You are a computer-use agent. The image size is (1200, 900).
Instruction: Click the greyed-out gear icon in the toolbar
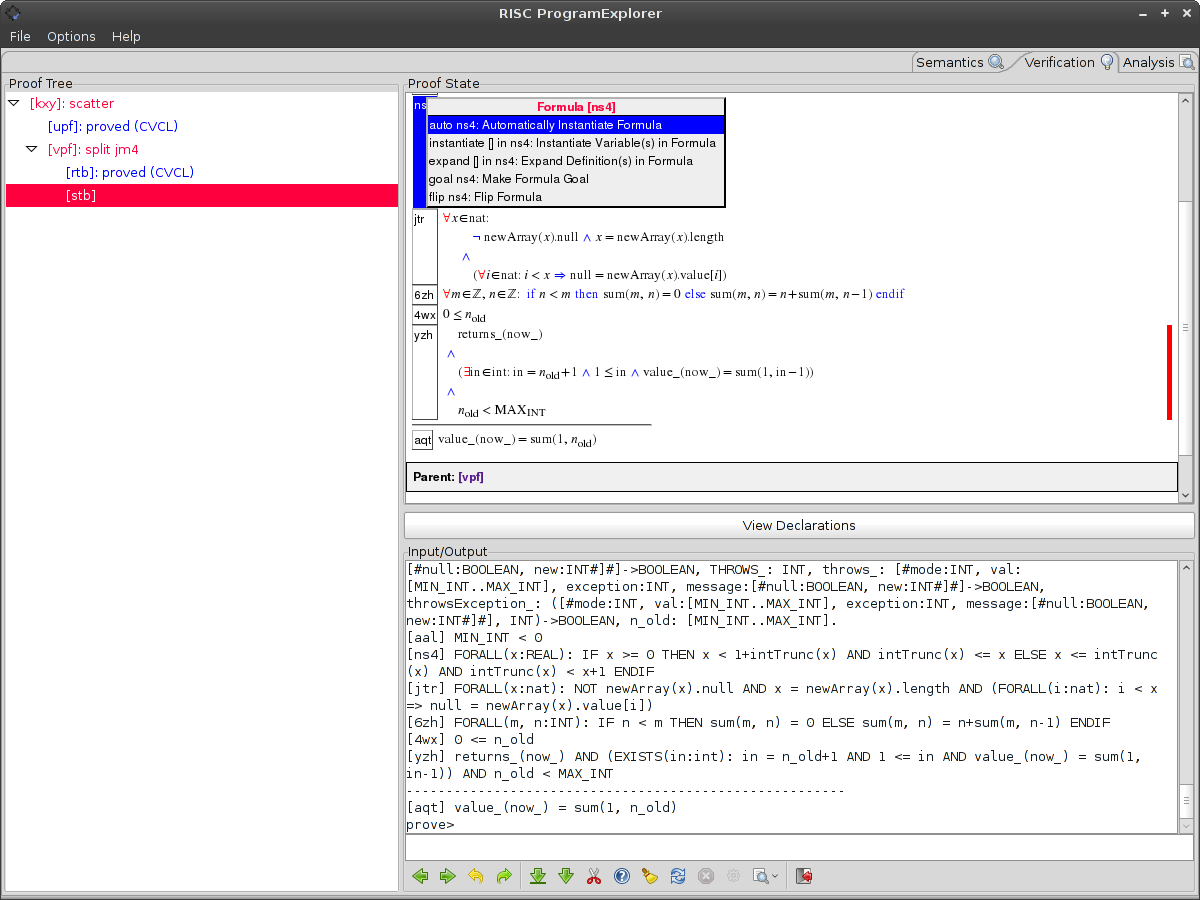pyautogui.click(x=734, y=876)
